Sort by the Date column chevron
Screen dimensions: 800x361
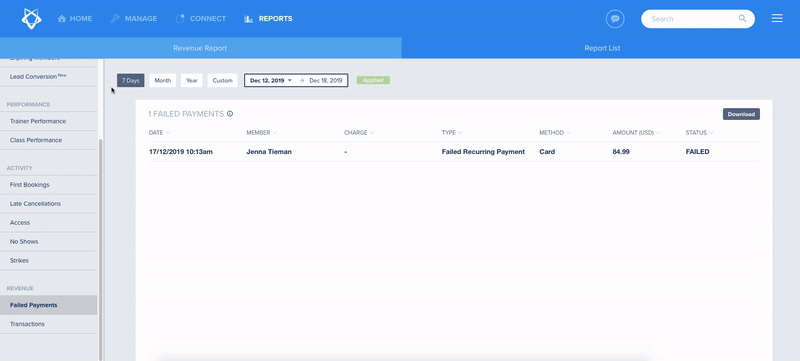point(168,133)
